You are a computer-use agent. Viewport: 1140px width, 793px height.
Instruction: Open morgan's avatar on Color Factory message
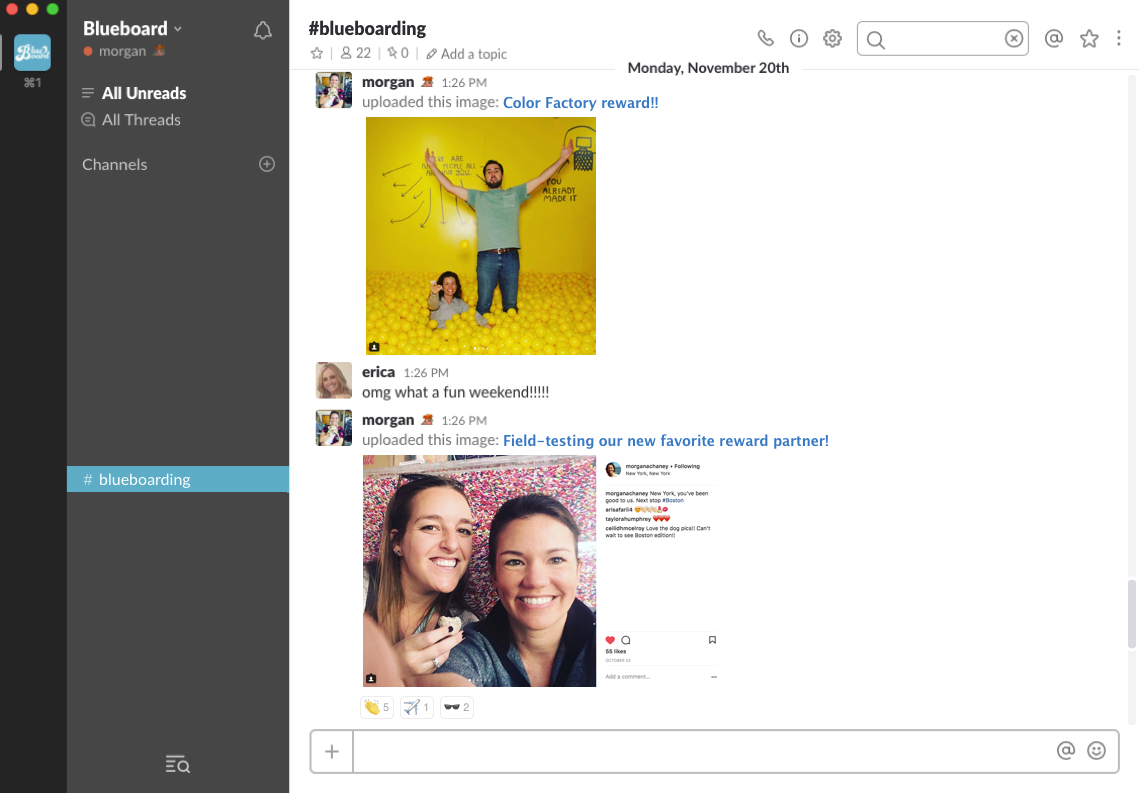(334, 90)
